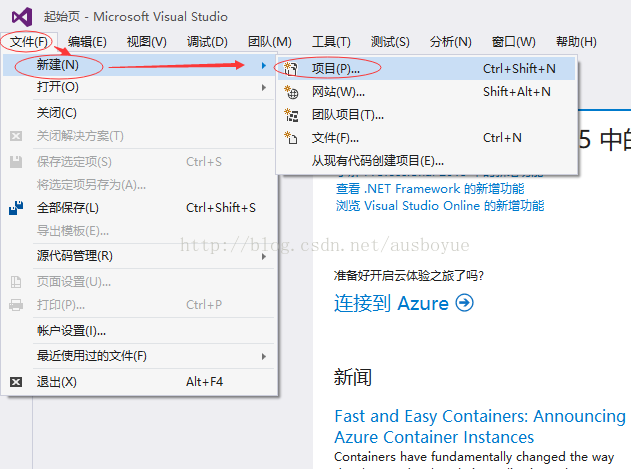Open the 文件(F) menu

pos(29,41)
